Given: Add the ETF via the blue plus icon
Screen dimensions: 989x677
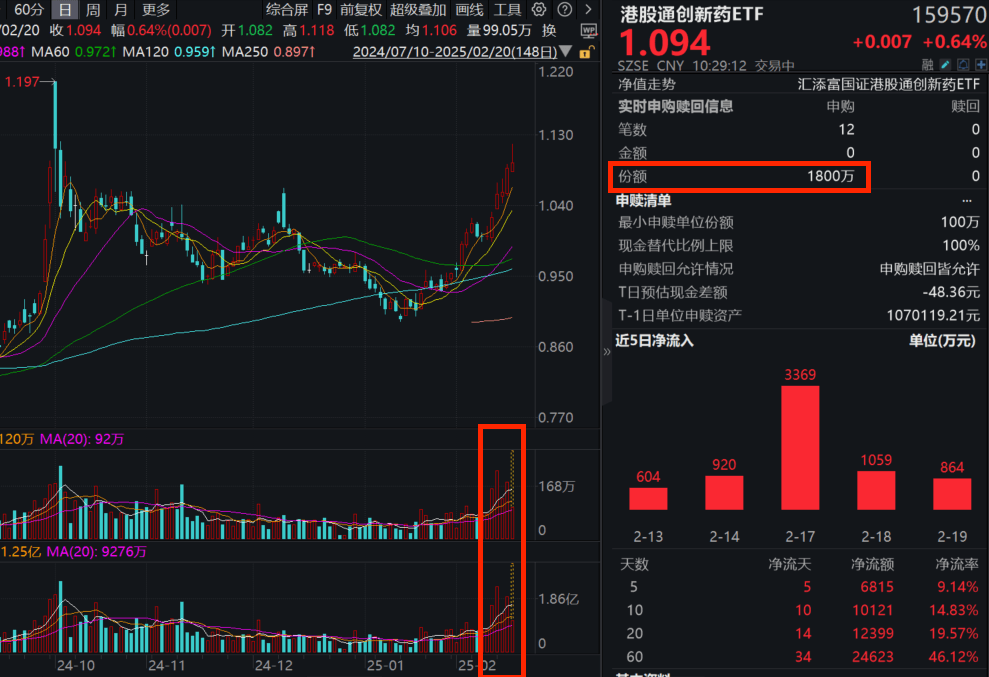Looking at the screenshot, I should tap(980, 63).
